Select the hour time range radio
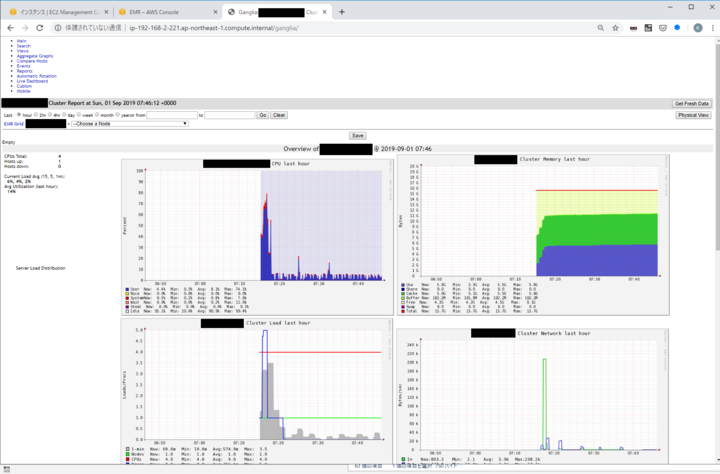The width and height of the screenshot is (720, 474). [x=19, y=115]
